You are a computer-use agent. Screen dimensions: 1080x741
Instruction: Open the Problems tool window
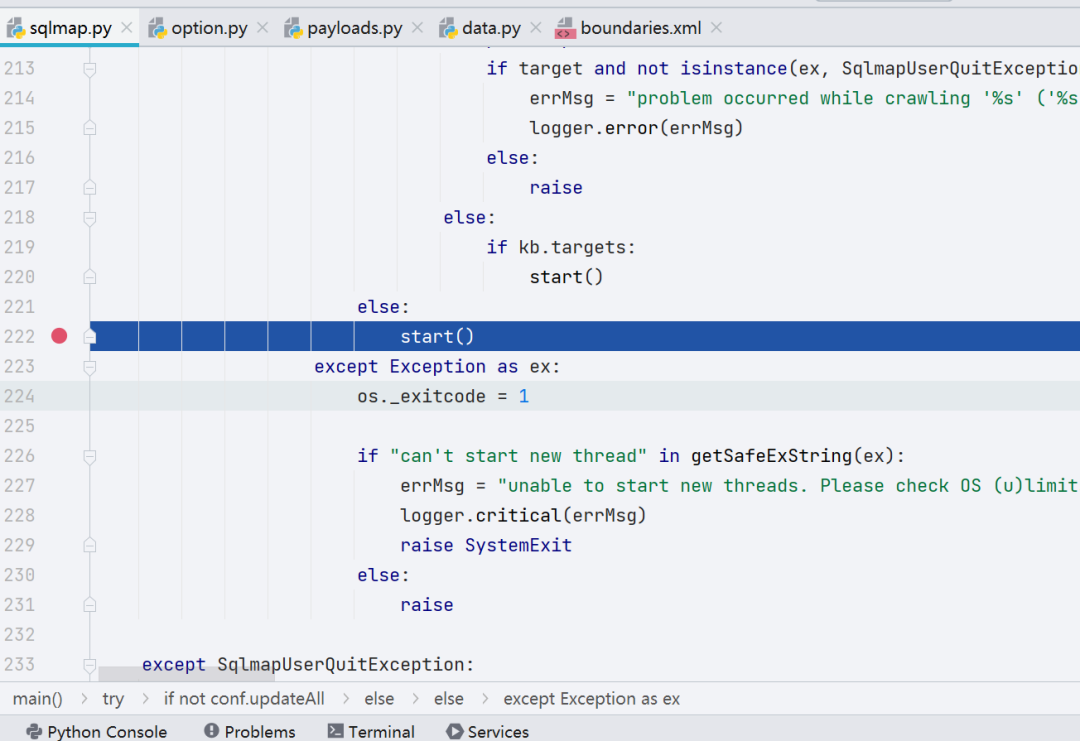[250, 731]
